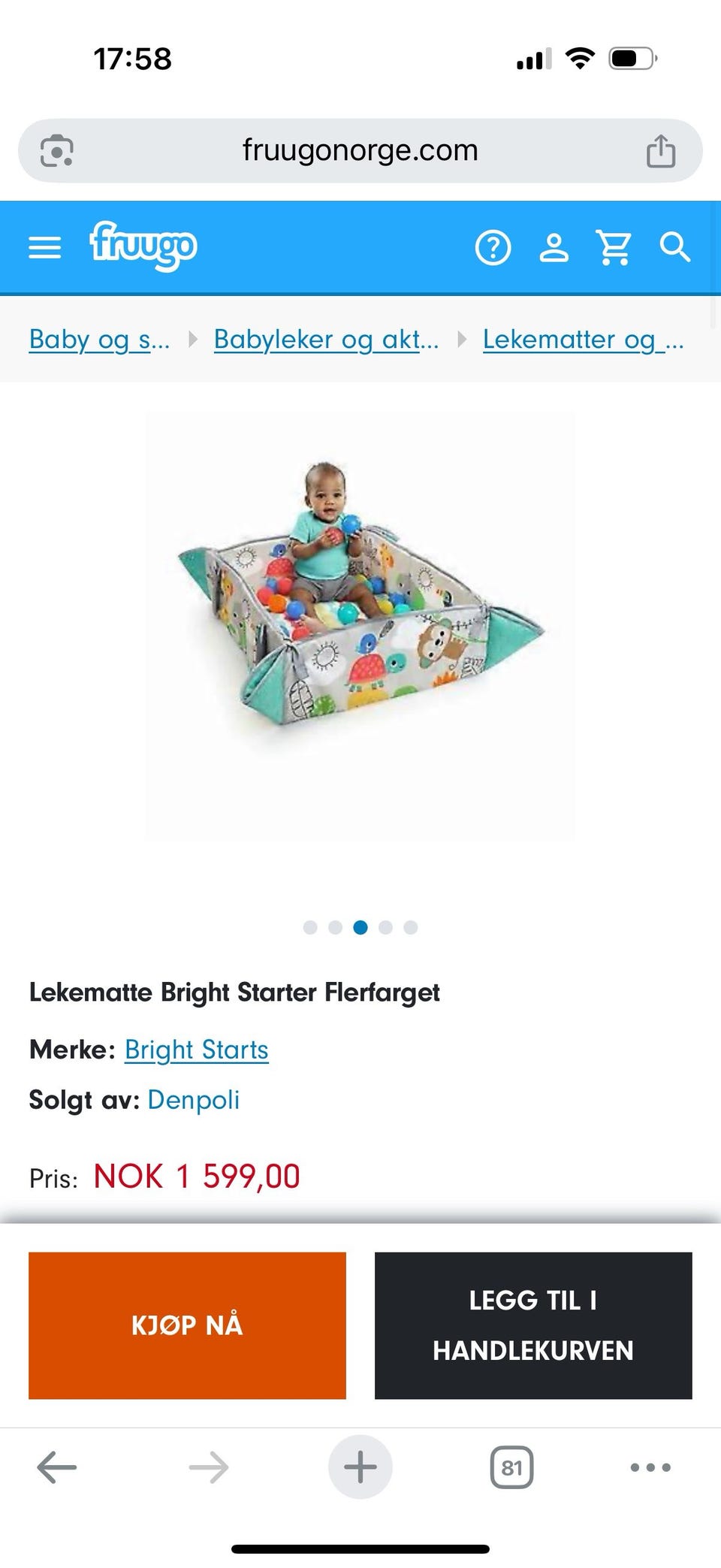The width and height of the screenshot is (721, 1568).
Task: Tap the lens search icon in address bar
Action: [56, 150]
